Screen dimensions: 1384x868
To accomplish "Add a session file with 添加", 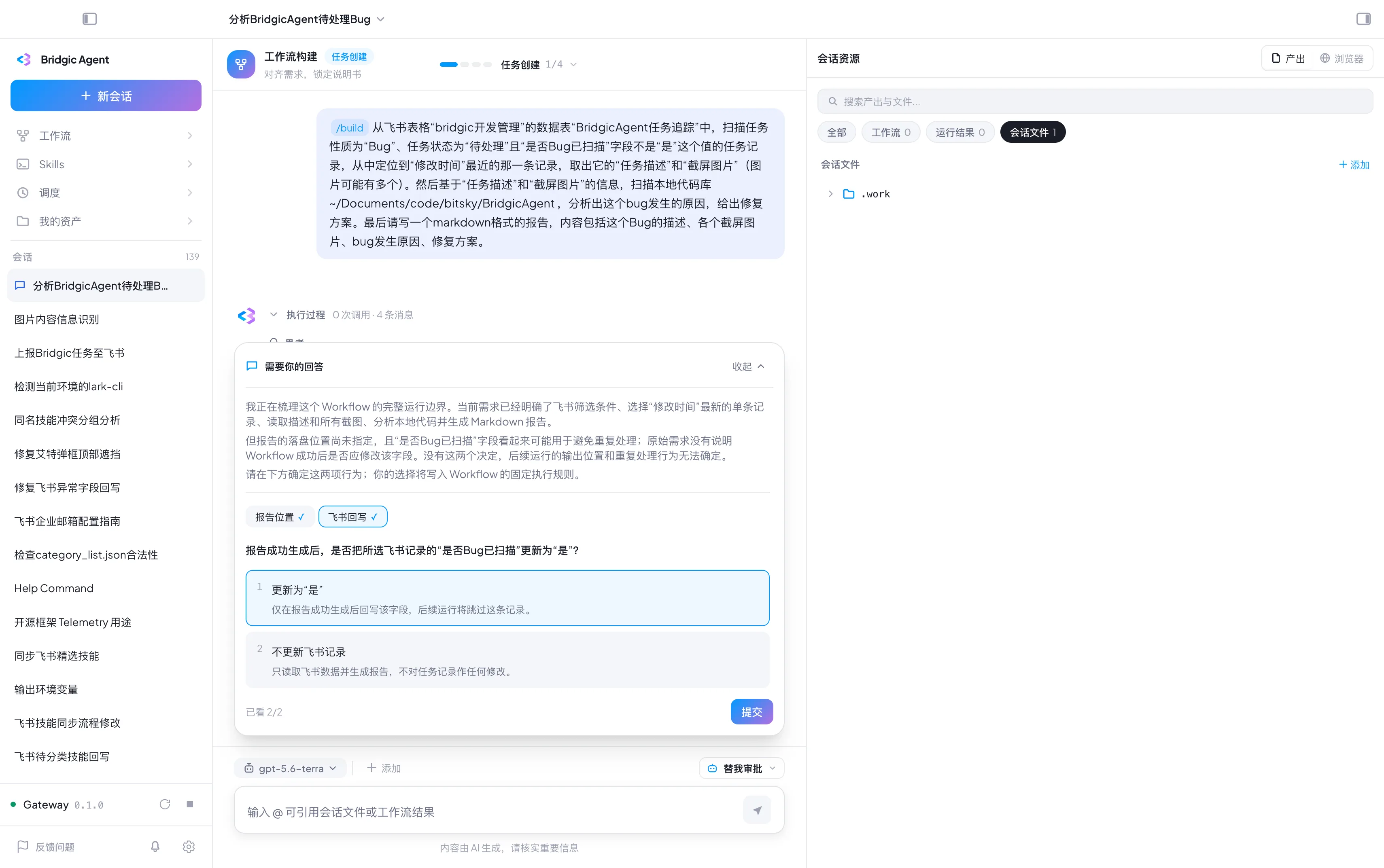I will tap(1354, 165).
